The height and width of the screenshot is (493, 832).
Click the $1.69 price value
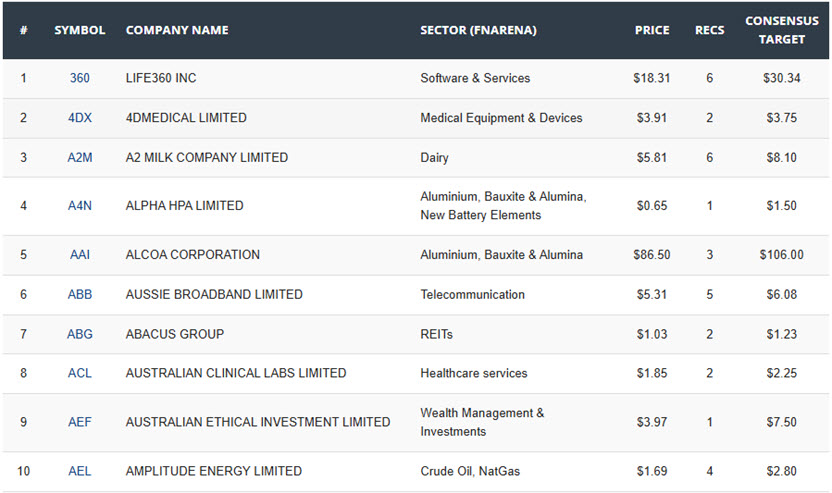click(652, 471)
